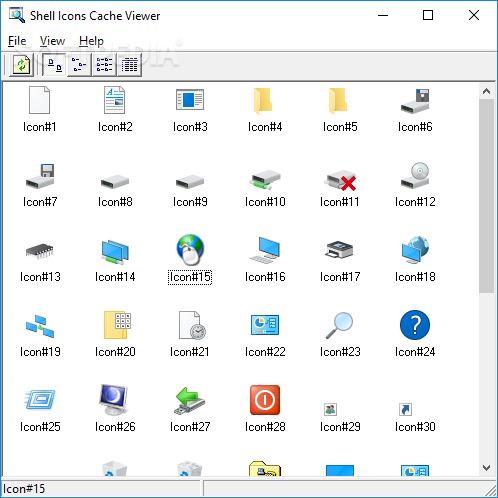Screen dimensions: 498x498
Task: Select the globe with mouse icon Icon#15
Action: click(x=190, y=250)
